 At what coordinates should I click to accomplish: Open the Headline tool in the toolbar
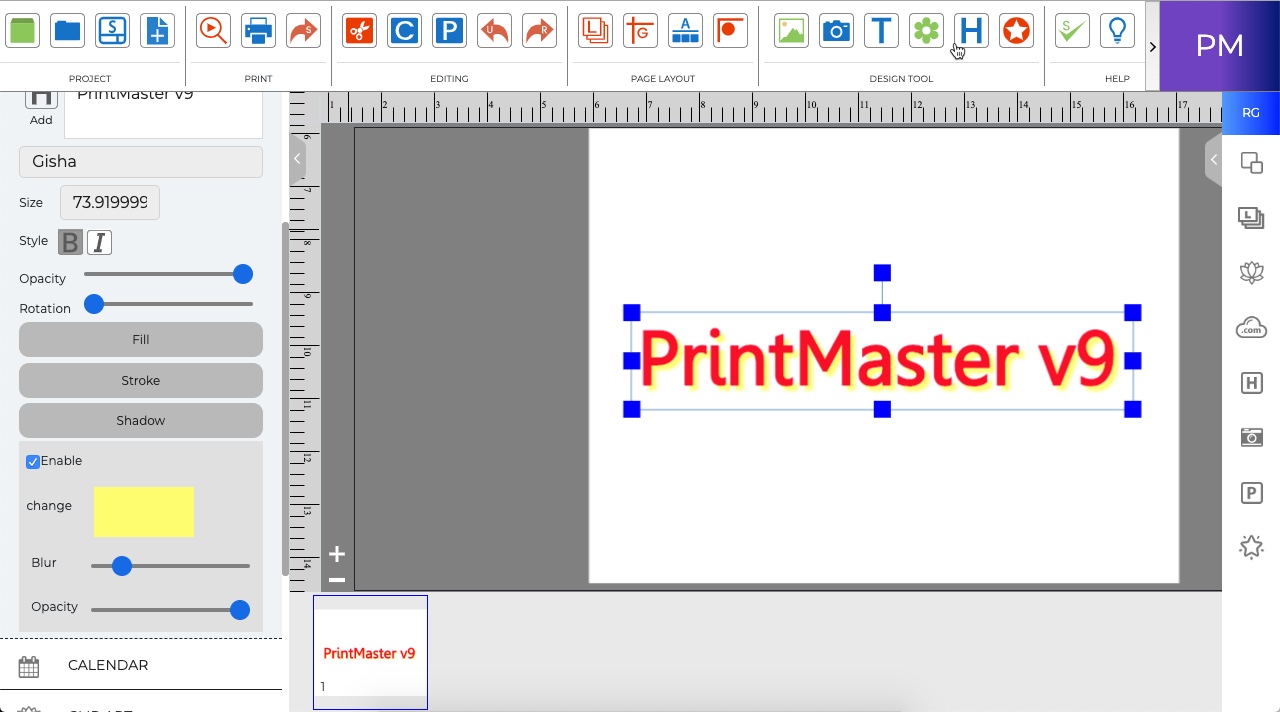[971, 30]
